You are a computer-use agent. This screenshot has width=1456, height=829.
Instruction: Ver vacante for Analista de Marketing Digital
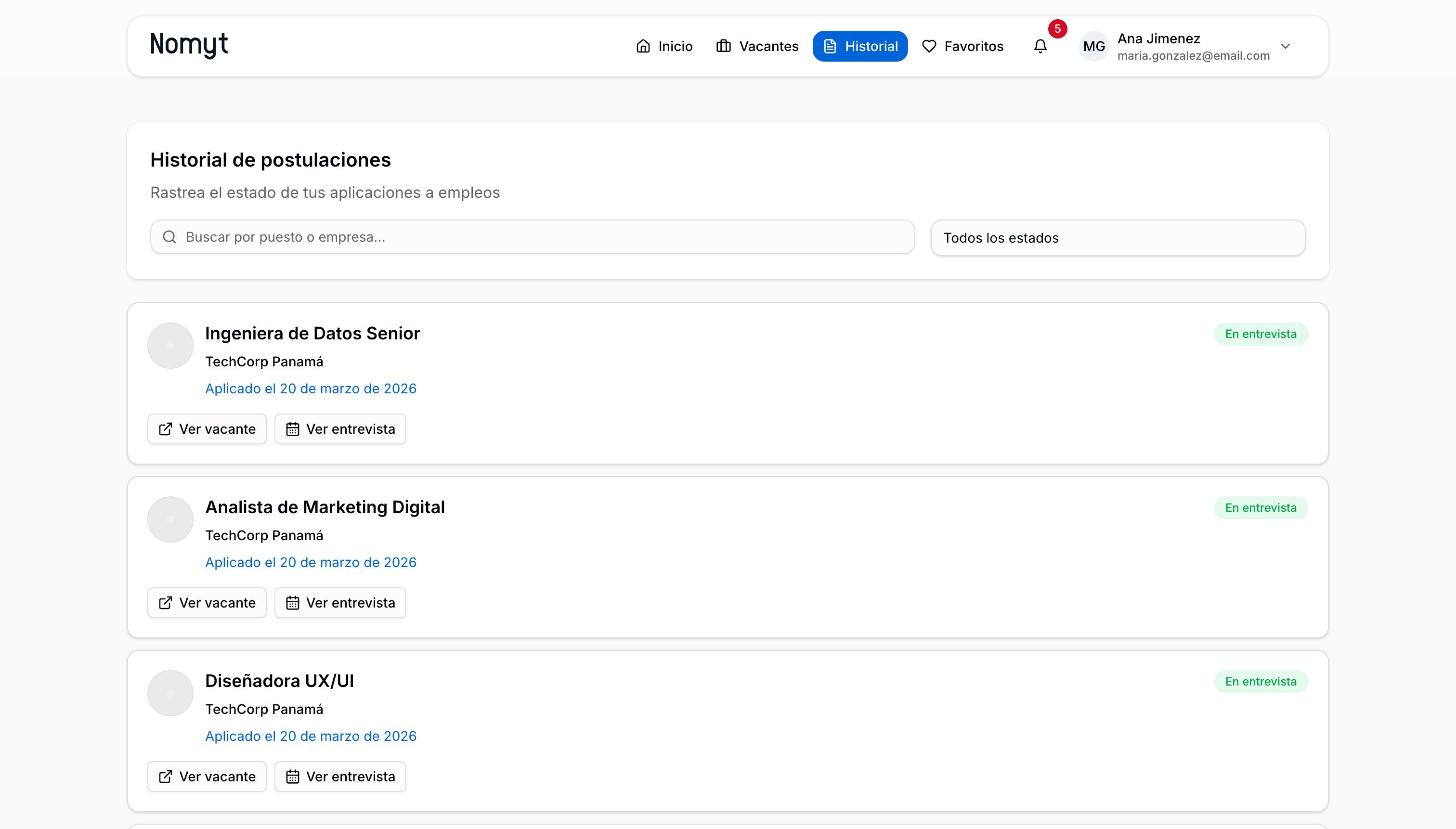point(207,602)
